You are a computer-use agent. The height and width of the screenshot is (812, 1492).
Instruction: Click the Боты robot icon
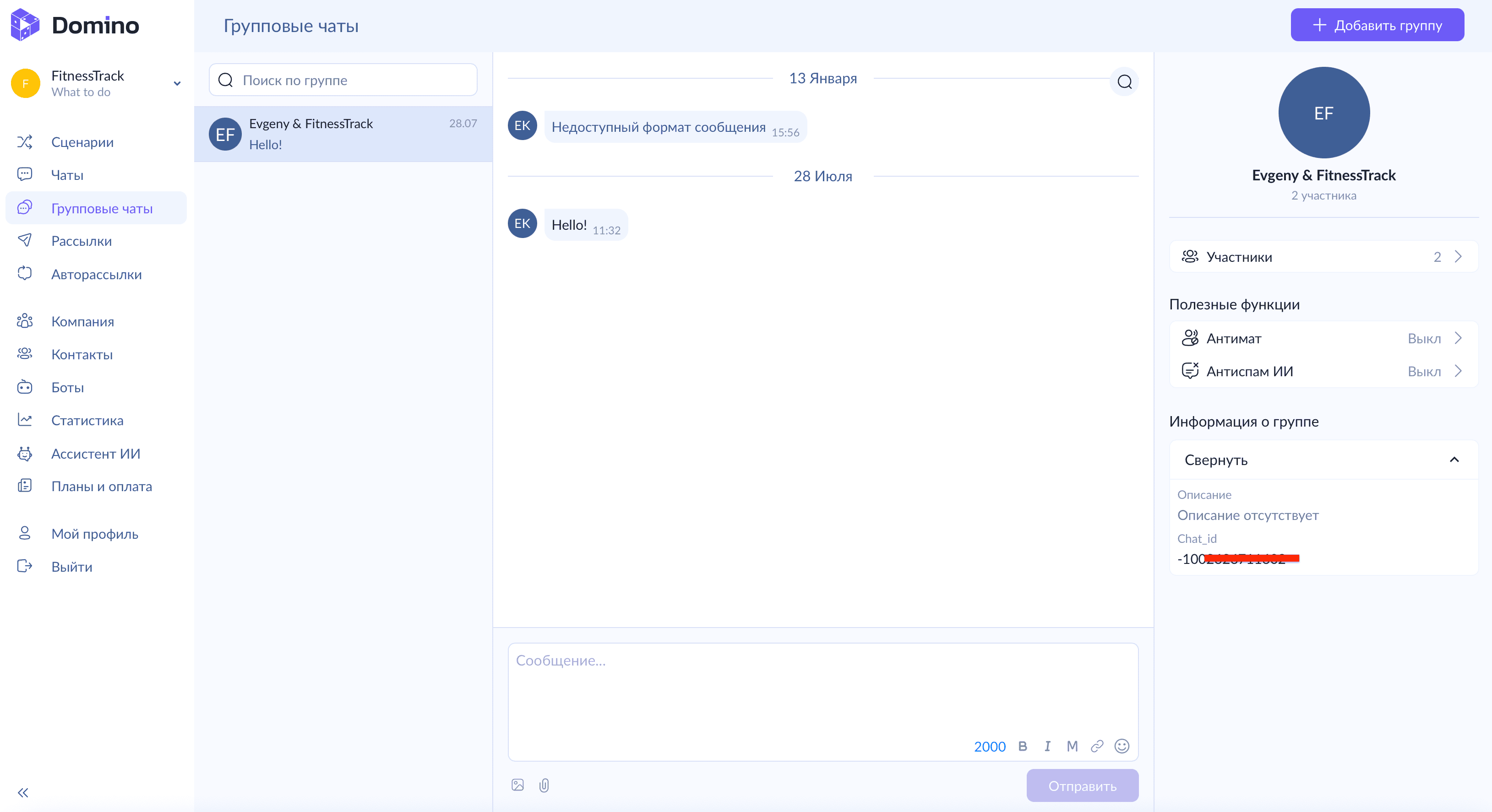[x=24, y=387]
